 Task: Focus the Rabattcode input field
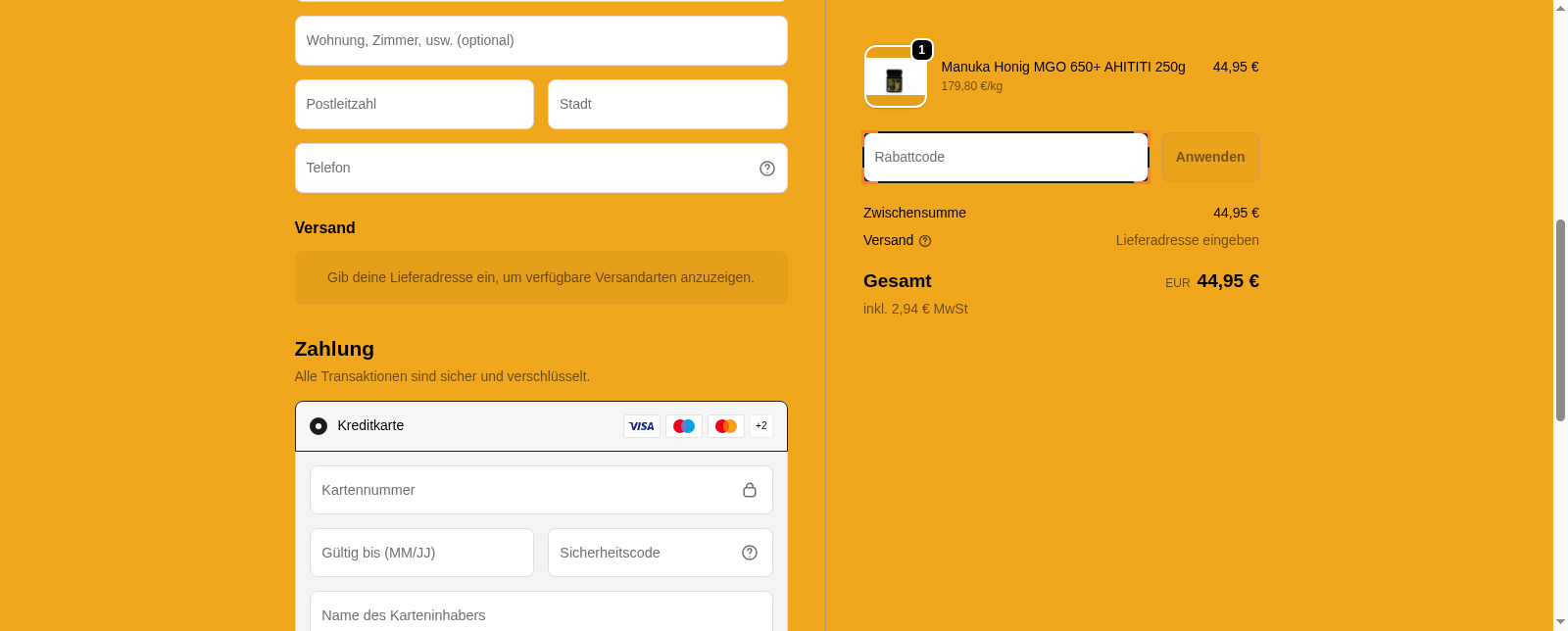[1005, 158]
